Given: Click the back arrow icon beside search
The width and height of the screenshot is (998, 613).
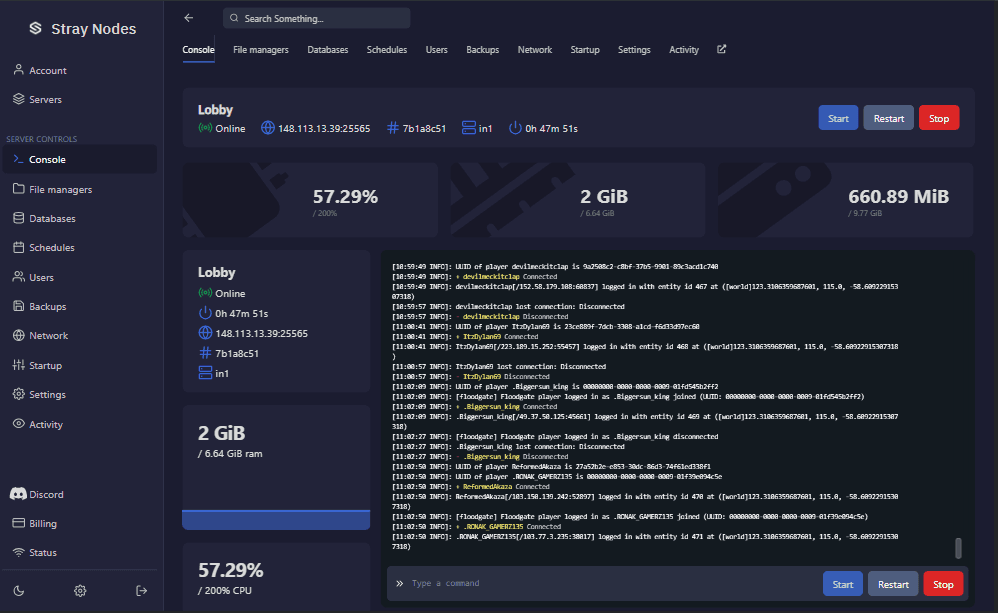Looking at the screenshot, I should tap(189, 18).
